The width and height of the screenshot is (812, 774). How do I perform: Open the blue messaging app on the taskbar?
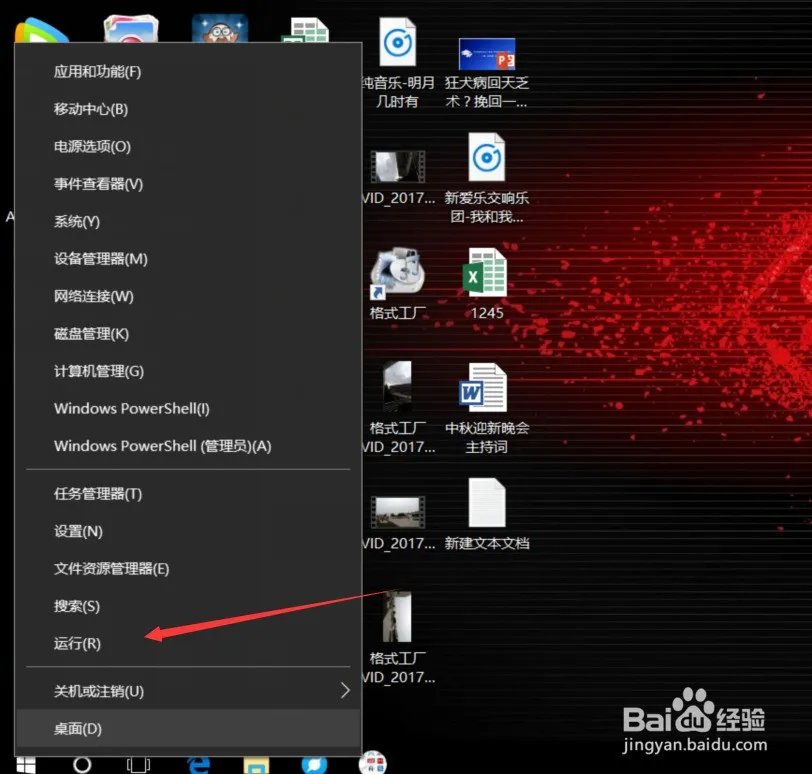315,765
